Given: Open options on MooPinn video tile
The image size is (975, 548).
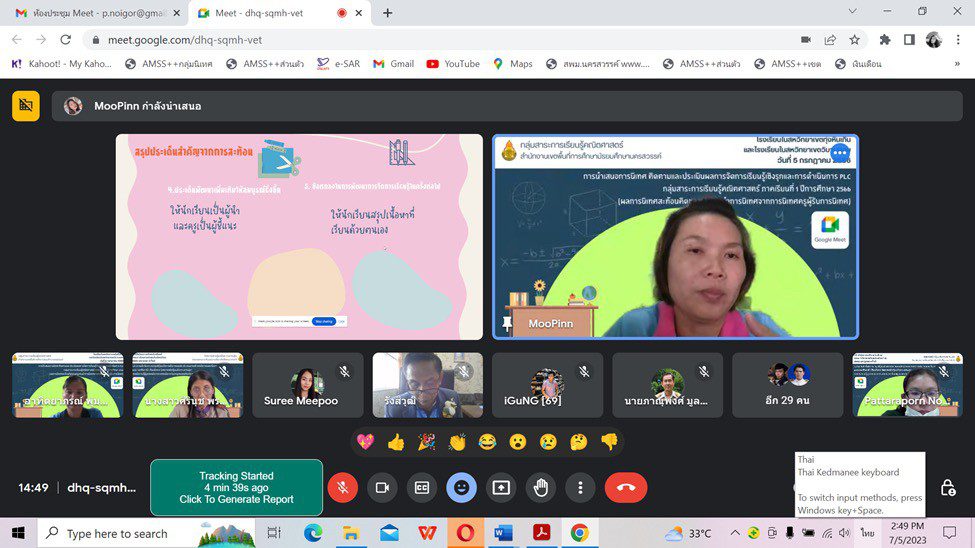Looking at the screenshot, I should pos(840,152).
